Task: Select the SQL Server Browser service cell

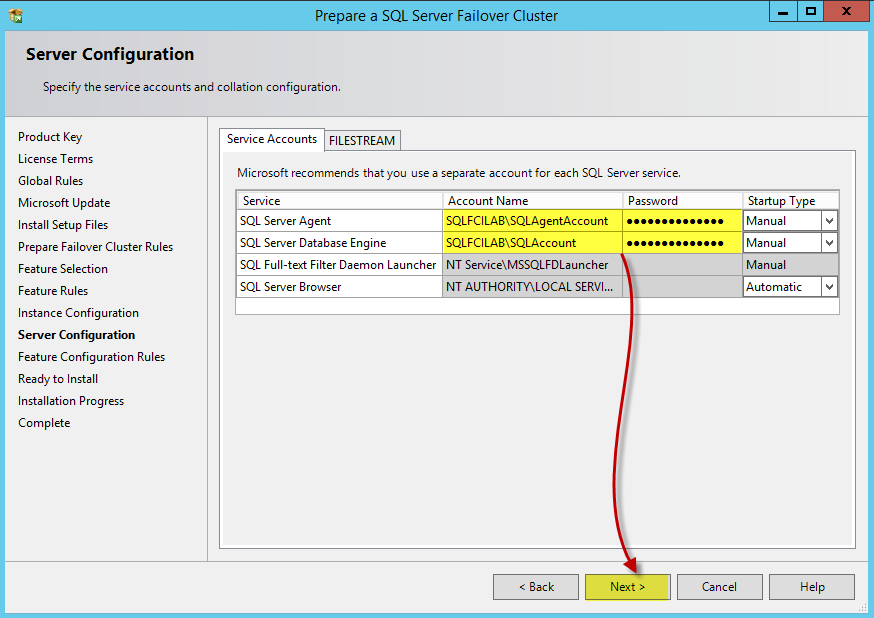Action: pos(339,287)
